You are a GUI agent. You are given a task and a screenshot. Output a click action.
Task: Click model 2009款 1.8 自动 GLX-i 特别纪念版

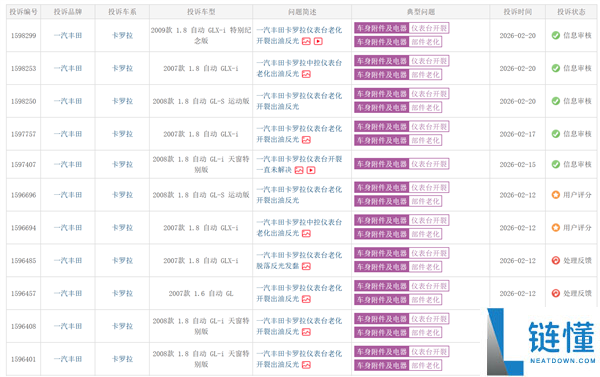[201, 36]
